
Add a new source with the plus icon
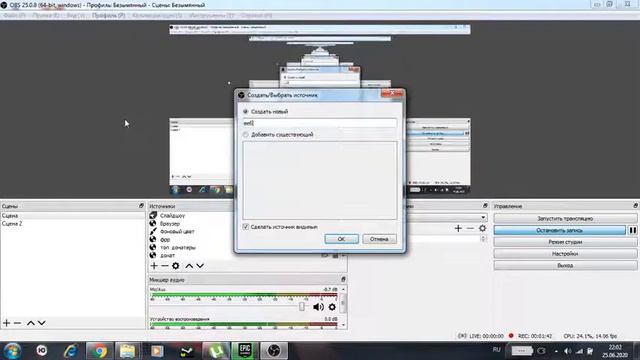[x=154, y=266]
